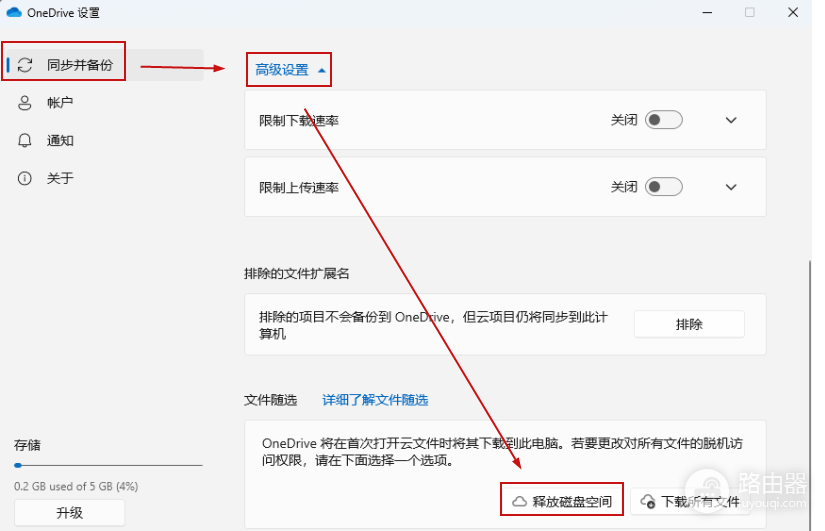Click the vertical scrollbar of settings pane
Screen dimensions: 825x531
coord(810,395)
